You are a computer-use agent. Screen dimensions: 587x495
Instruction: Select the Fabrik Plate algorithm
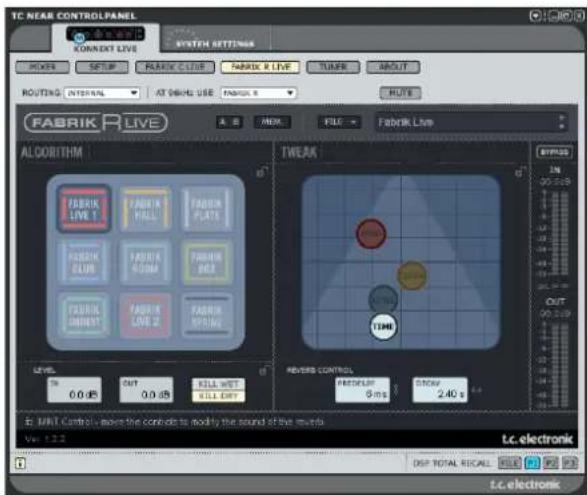206,209
